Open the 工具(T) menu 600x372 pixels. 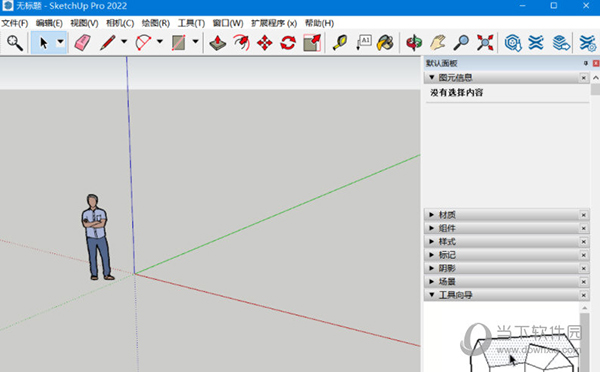pyautogui.click(x=191, y=23)
